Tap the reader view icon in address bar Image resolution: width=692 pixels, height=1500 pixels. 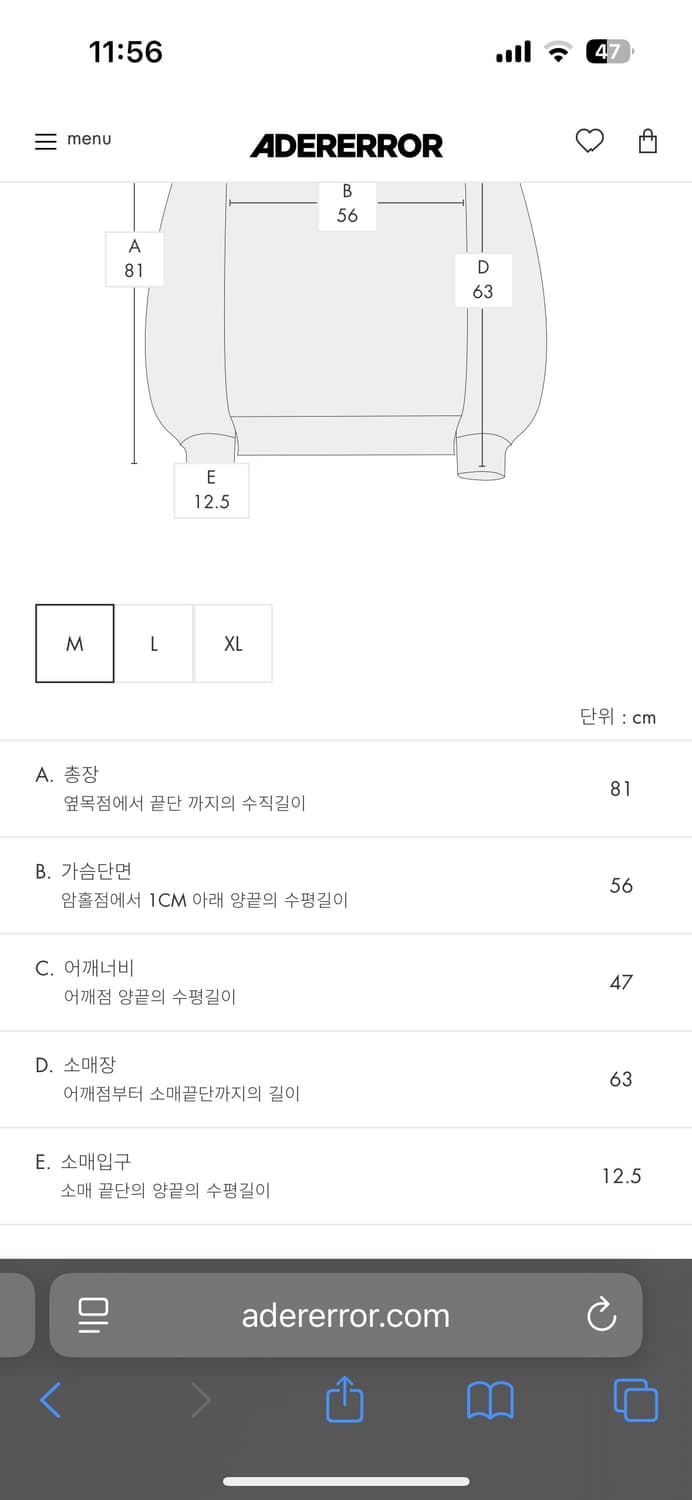pyautogui.click(x=93, y=1316)
